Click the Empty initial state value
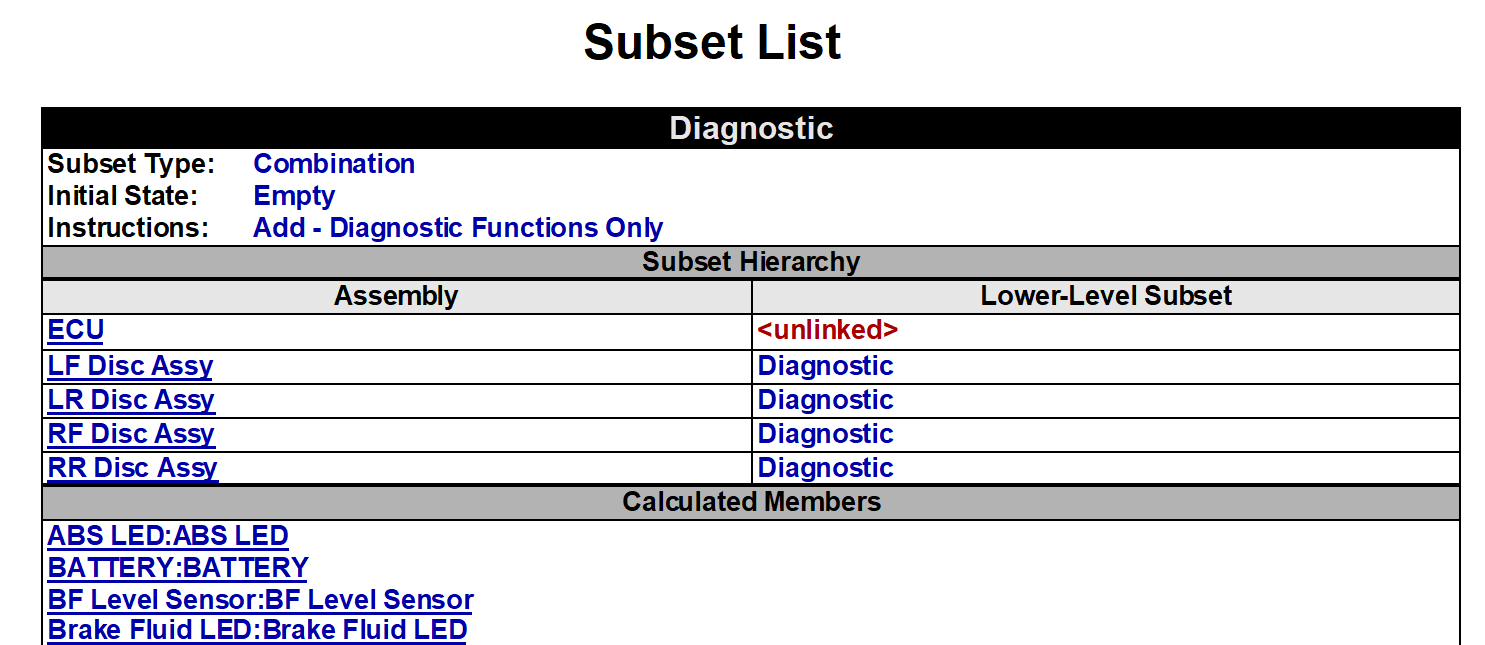 (x=294, y=196)
